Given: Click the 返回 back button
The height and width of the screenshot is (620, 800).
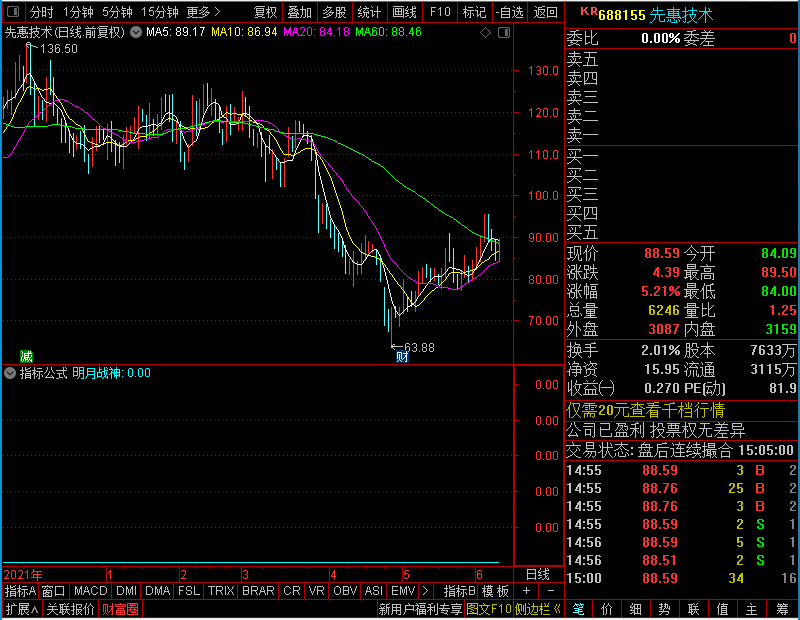Looking at the screenshot, I should (545, 12).
